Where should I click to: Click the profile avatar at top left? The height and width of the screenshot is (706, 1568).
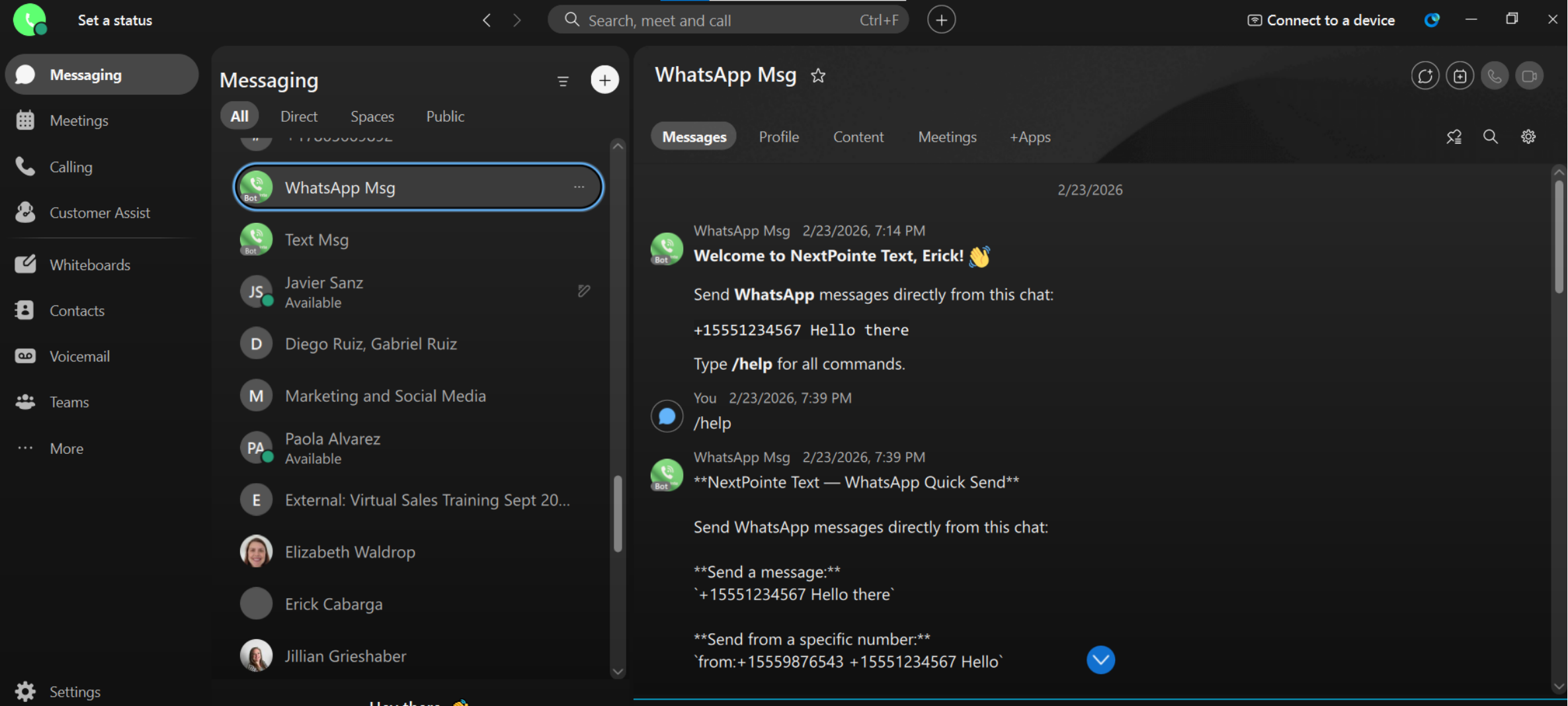click(x=30, y=19)
